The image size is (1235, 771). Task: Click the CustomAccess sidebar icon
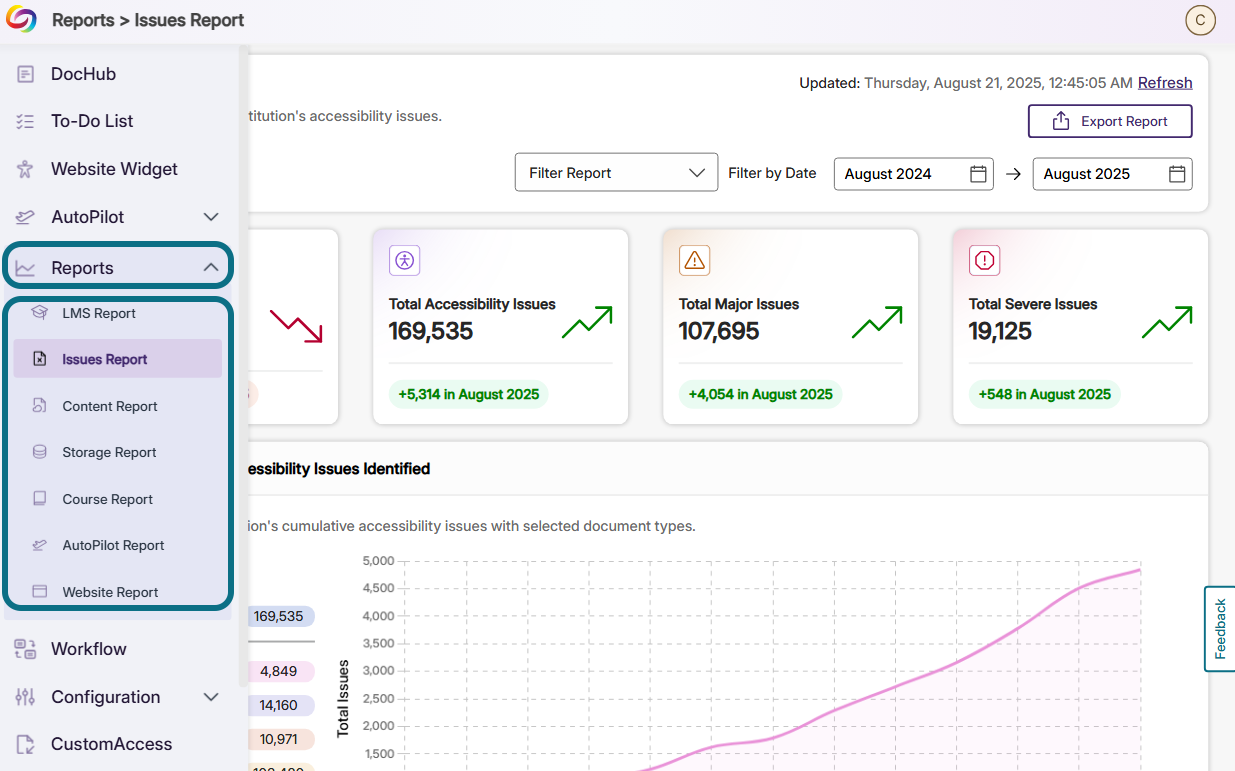click(26, 744)
